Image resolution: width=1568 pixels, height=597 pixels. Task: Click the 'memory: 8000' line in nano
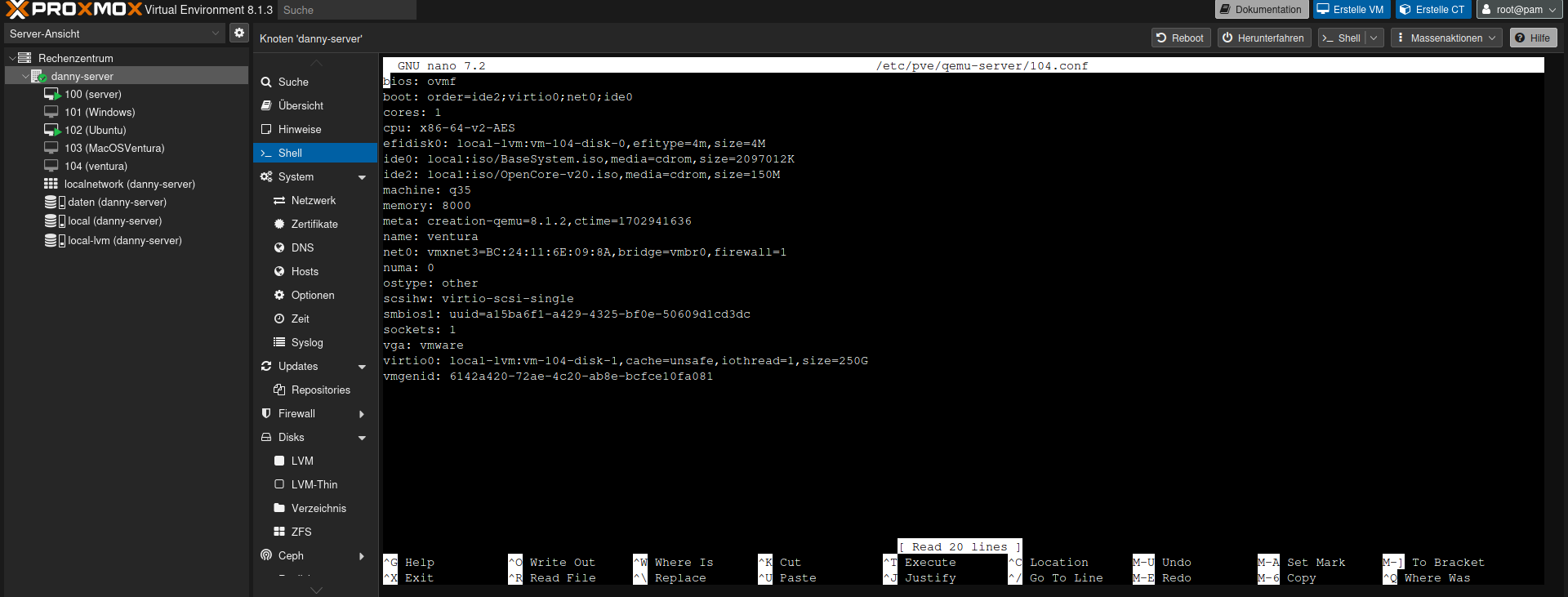[427, 206]
